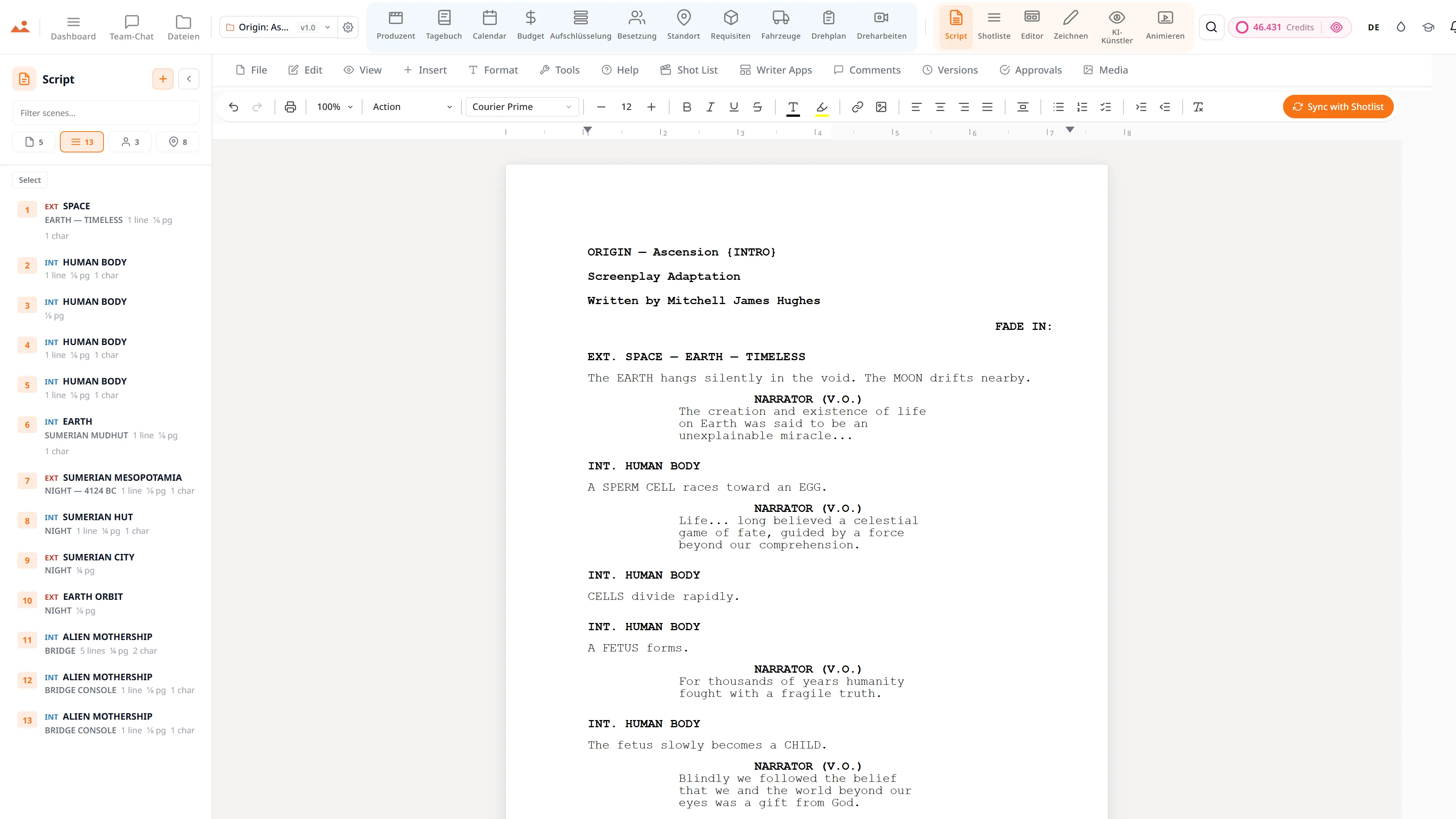Open the search magnifier icon

tap(1211, 27)
